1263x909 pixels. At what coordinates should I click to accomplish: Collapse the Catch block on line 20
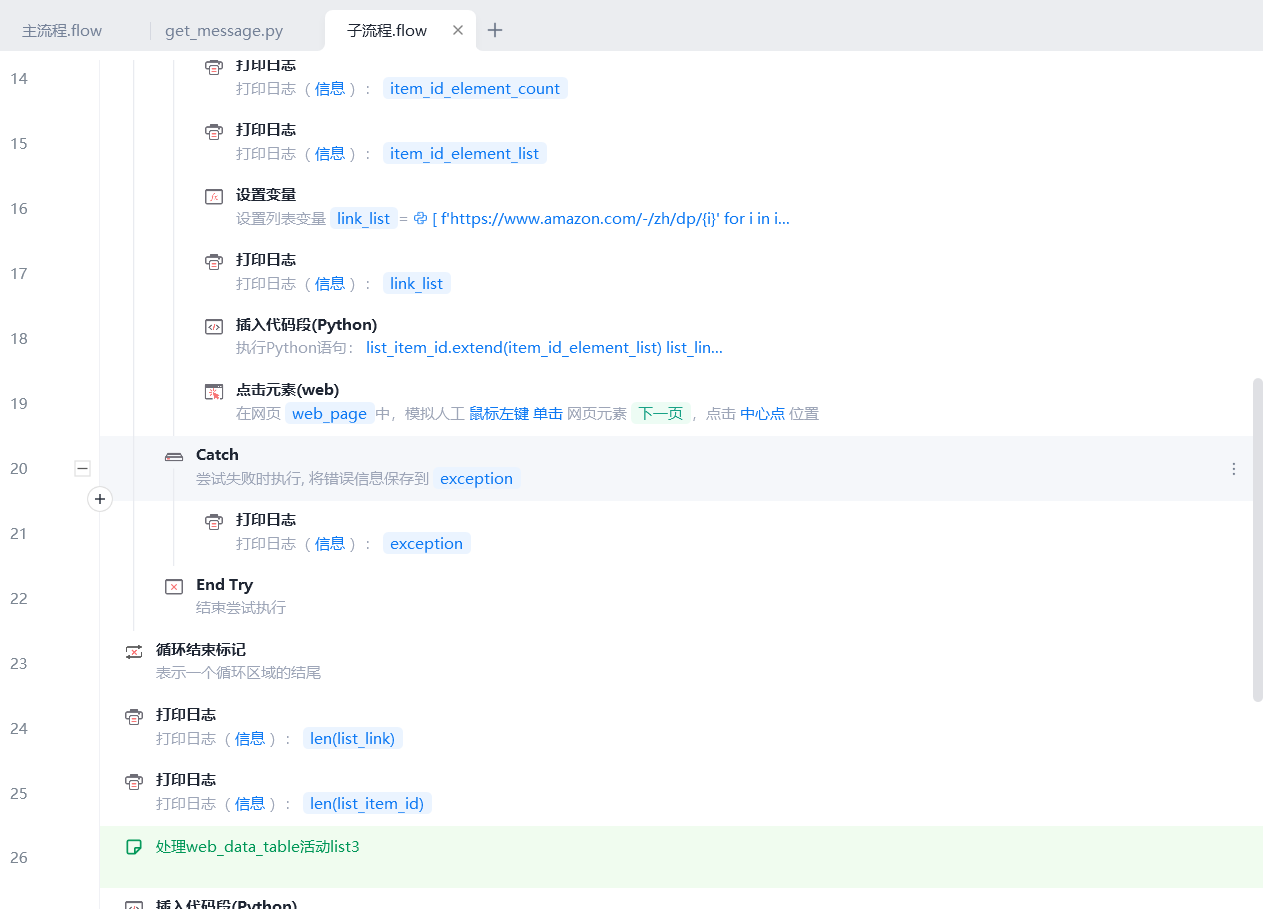click(x=82, y=468)
